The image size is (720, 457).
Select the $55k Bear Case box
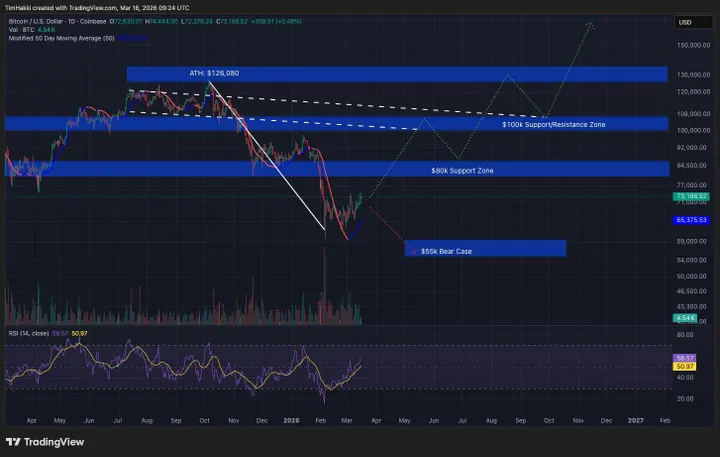(x=485, y=248)
